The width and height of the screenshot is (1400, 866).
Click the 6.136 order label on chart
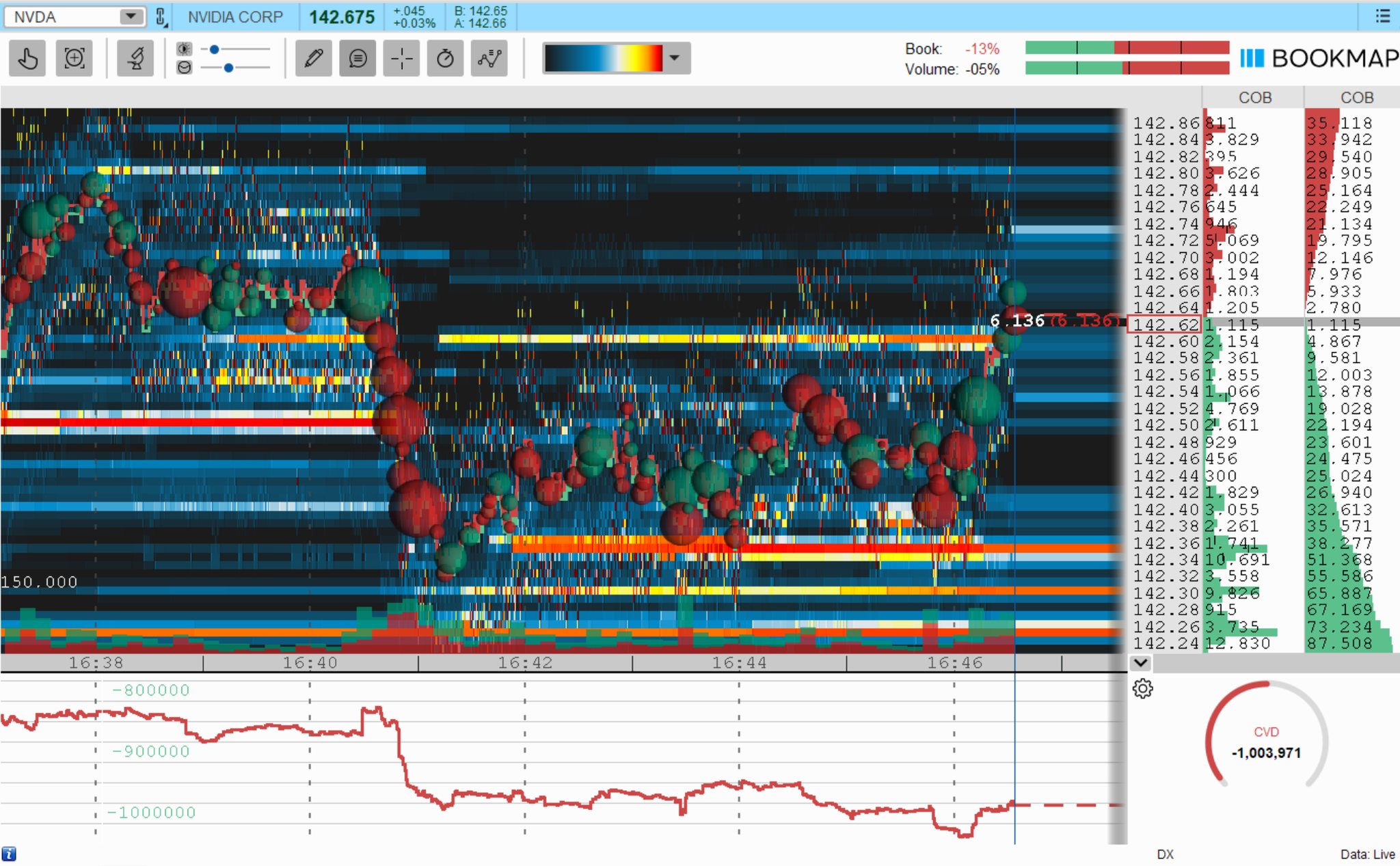click(1017, 321)
